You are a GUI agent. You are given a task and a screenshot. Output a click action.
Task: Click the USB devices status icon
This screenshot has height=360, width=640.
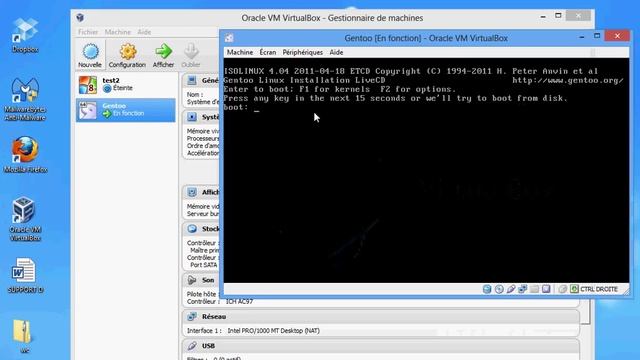(511, 289)
